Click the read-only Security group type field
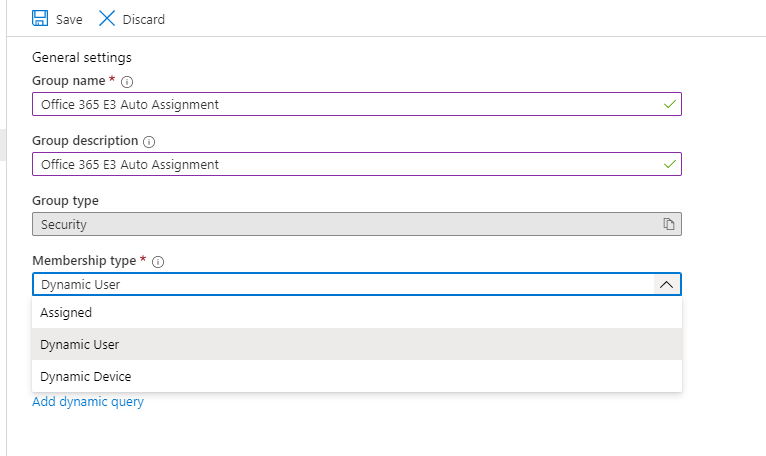Screen dimensions: 766x456 pyautogui.click(x=357, y=224)
